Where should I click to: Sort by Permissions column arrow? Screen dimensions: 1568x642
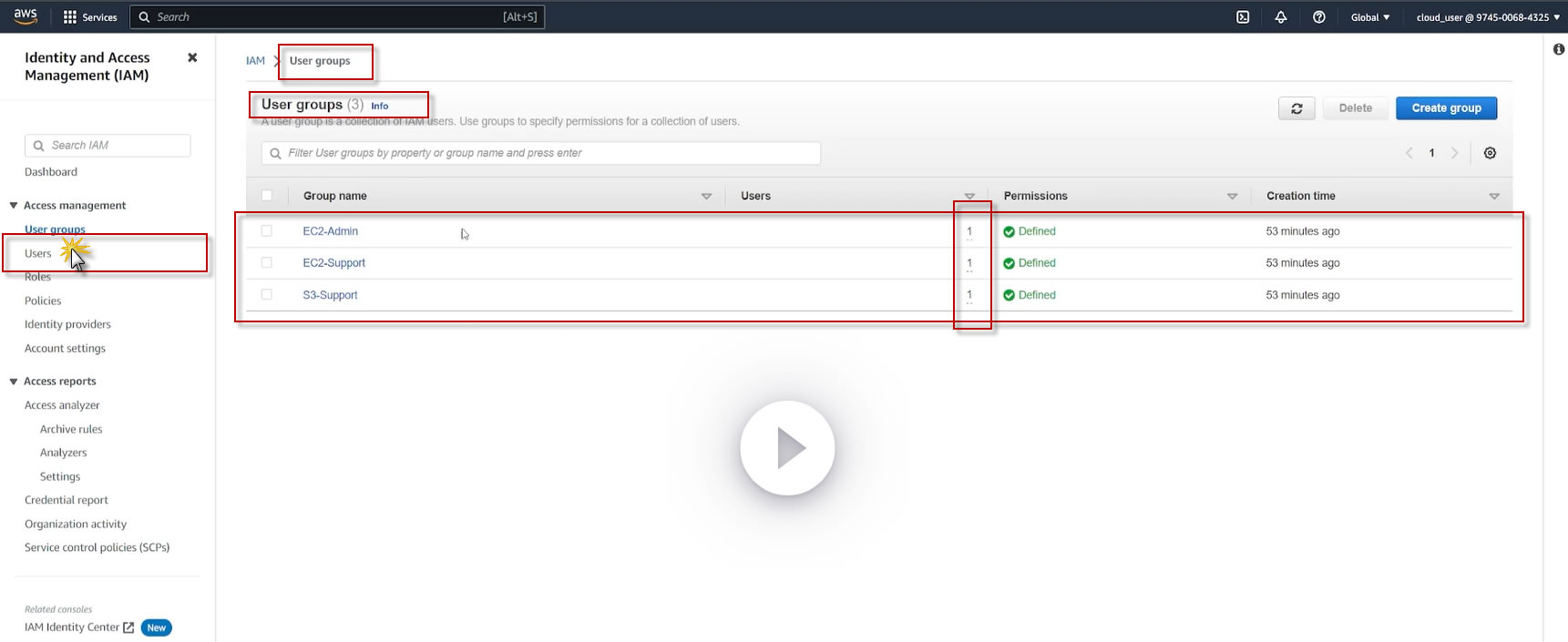point(1232,196)
